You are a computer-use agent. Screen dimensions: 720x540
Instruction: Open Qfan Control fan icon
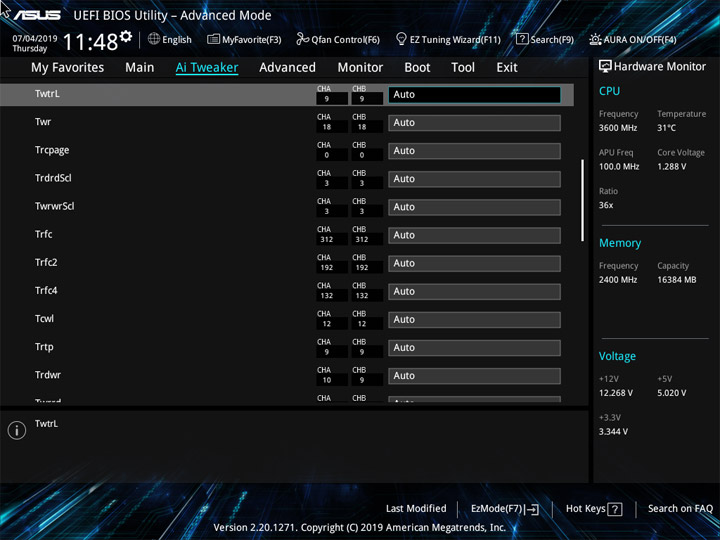pos(302,39)
